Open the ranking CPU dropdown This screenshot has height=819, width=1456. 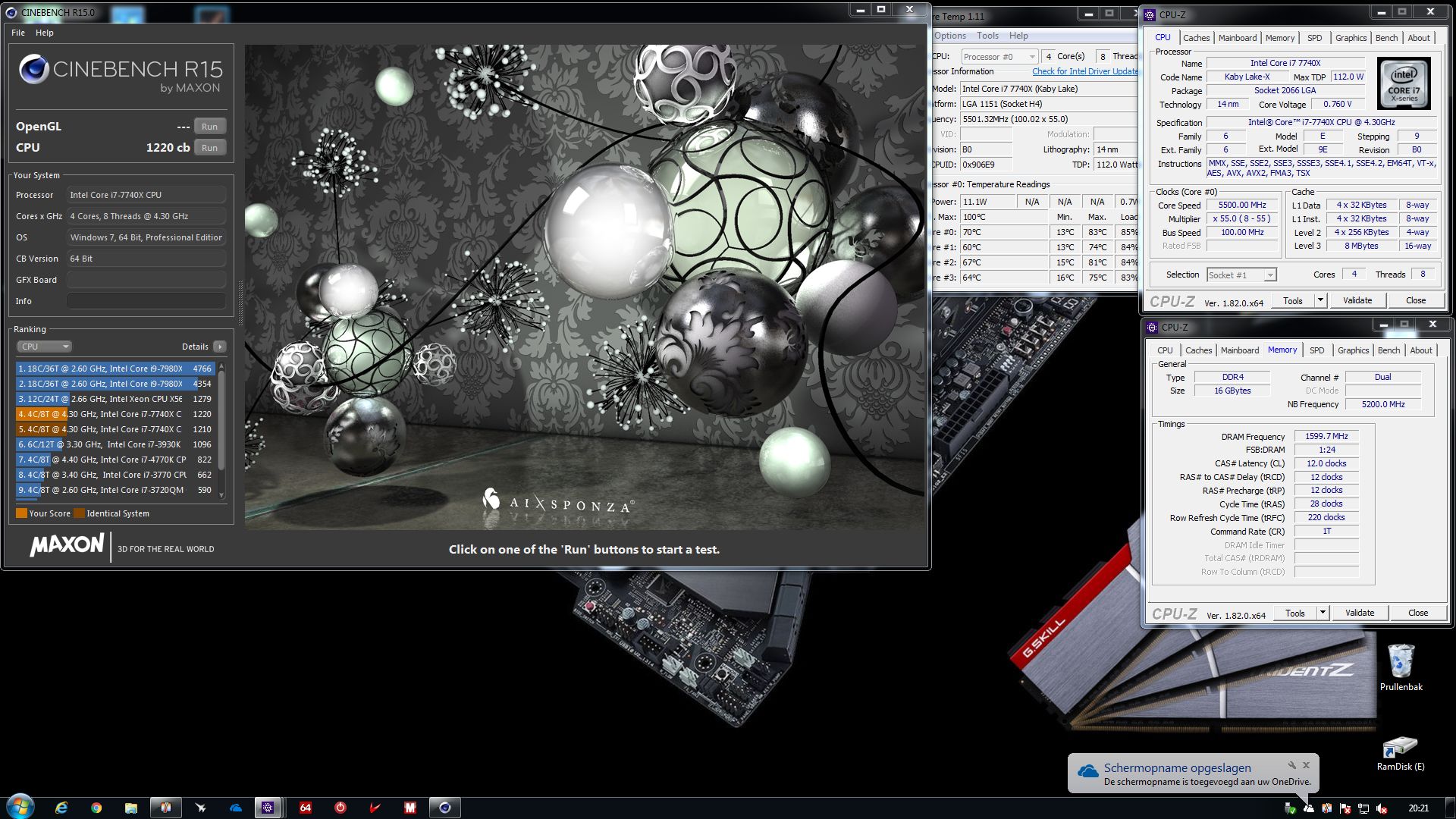[x=44, y=347]
